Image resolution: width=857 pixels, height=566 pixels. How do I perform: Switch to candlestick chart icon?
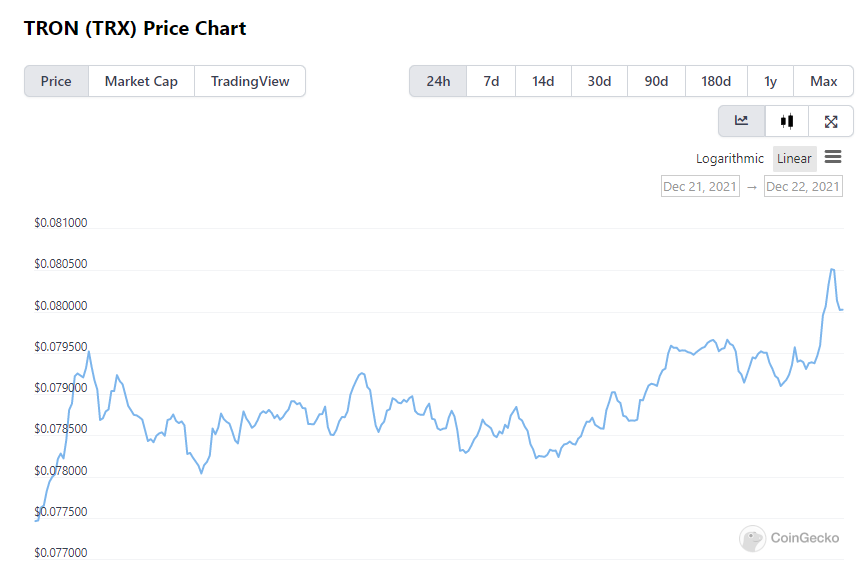pyautogui.click(x=787, y=121)
